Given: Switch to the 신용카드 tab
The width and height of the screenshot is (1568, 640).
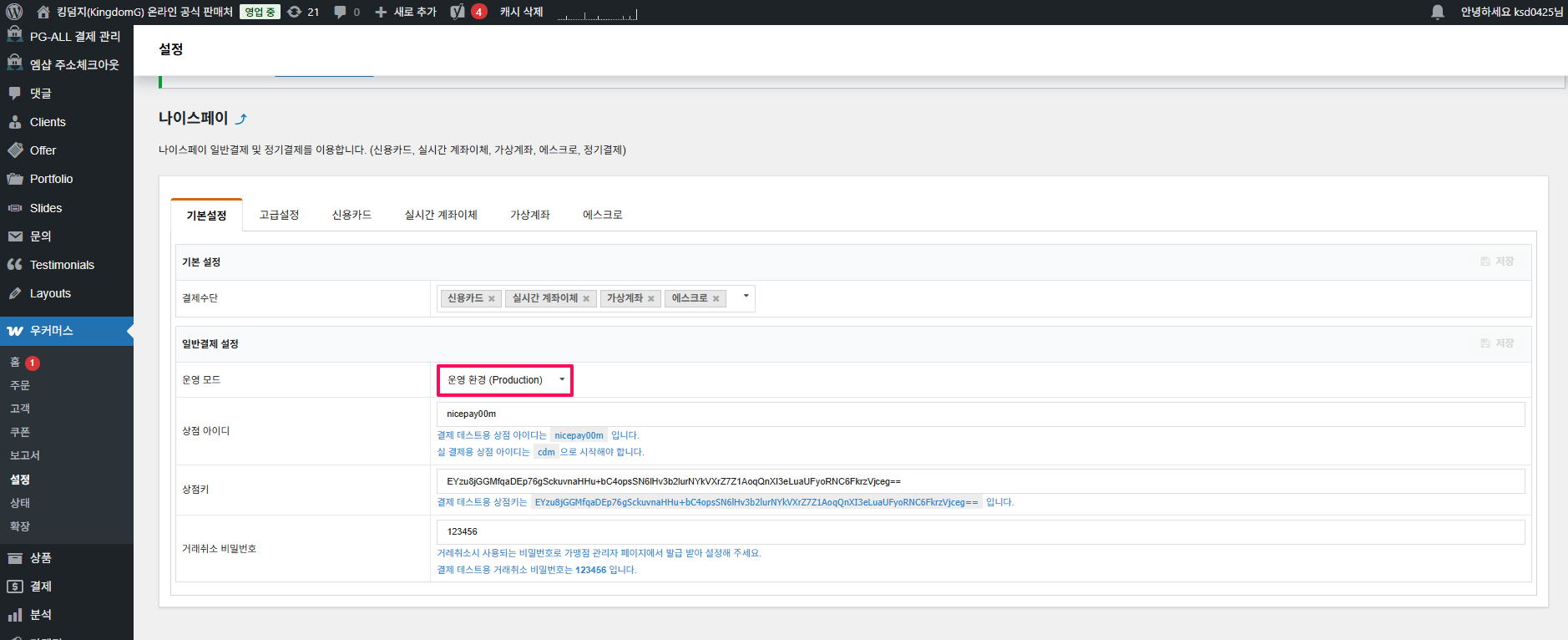Looking at the screenshot, I should (352, 215).
